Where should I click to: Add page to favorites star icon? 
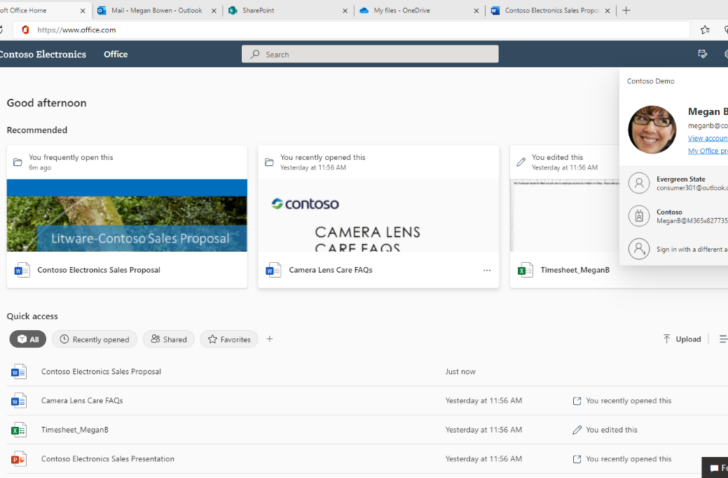pyautogui.click(x=705, y=30)
